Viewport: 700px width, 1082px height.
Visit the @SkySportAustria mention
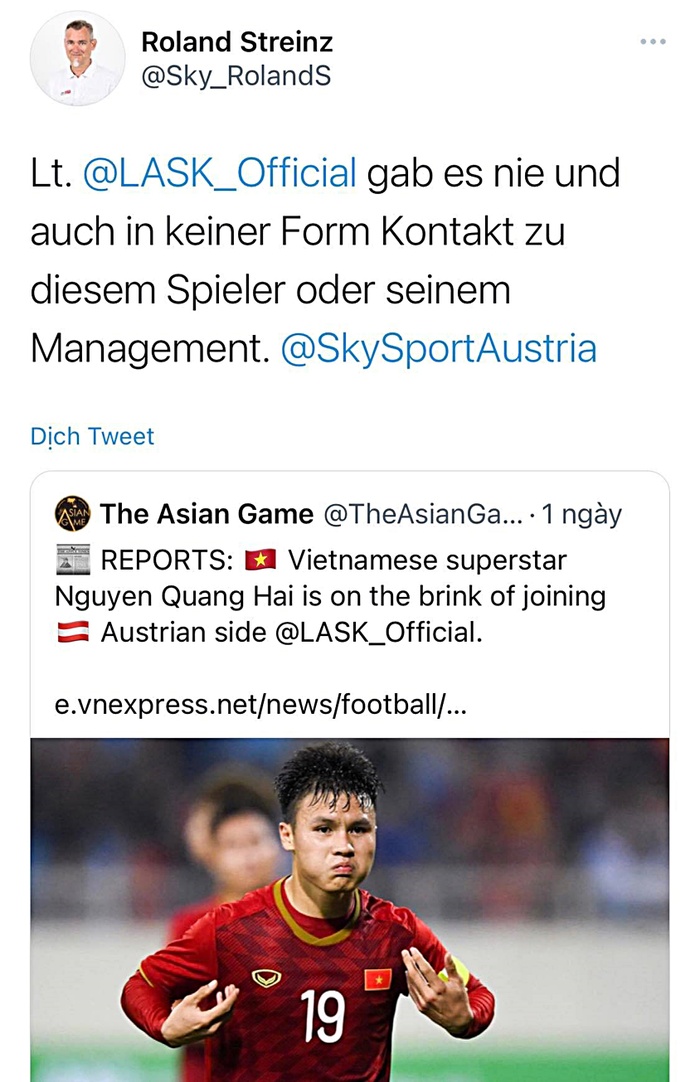pos(439,347)
